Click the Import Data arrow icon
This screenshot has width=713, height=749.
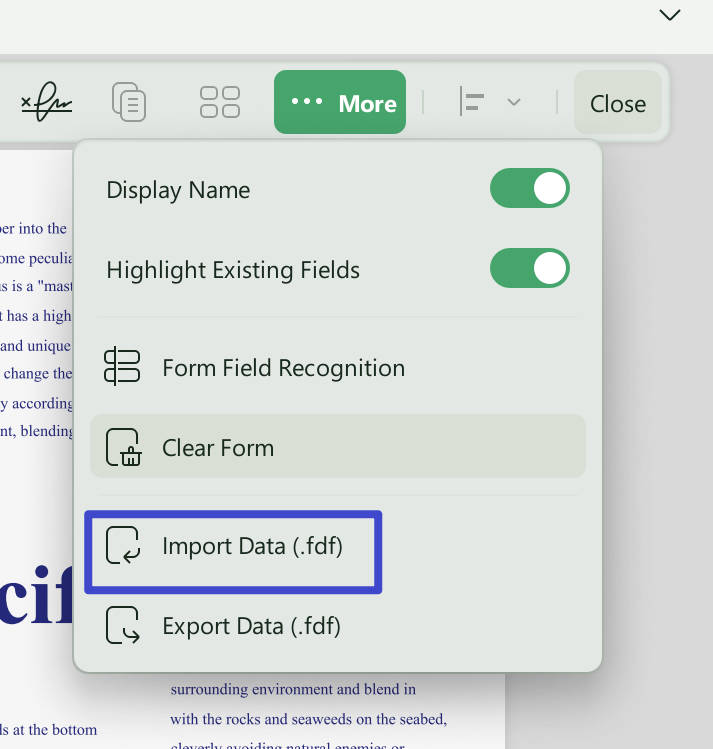coord(123,546)
